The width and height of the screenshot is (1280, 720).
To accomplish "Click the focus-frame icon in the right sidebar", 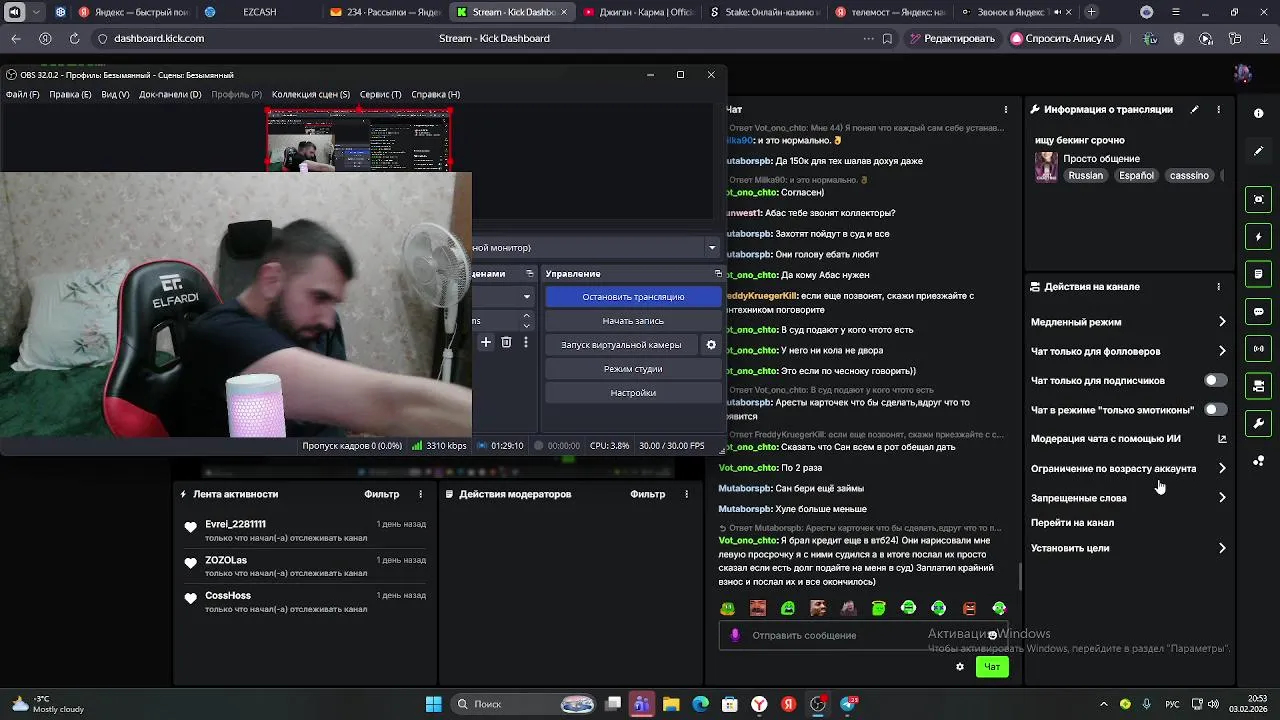I will [x=1259, y=199].
